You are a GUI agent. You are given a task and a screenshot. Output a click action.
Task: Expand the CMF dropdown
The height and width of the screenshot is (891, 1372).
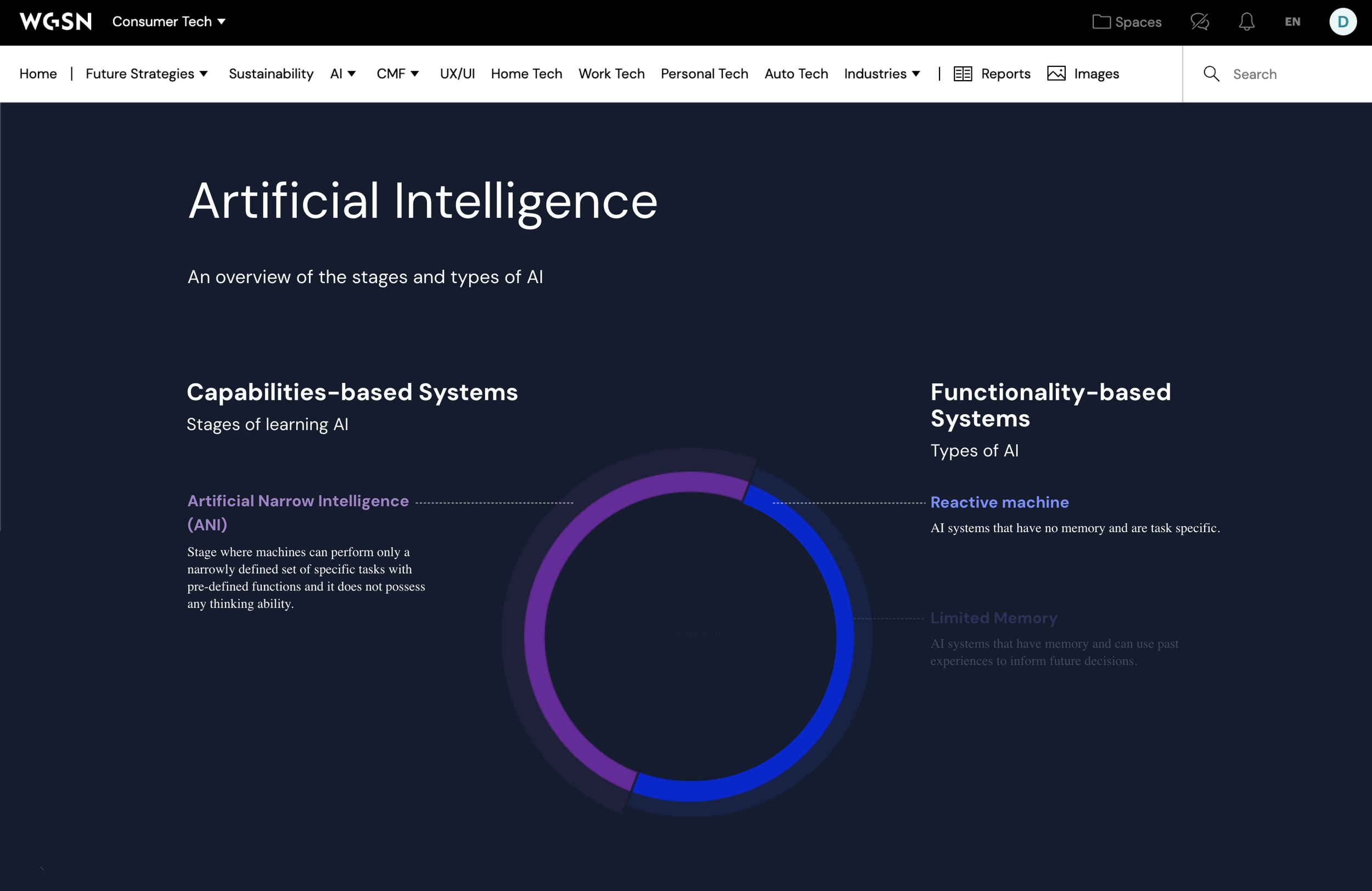[397, 74]
